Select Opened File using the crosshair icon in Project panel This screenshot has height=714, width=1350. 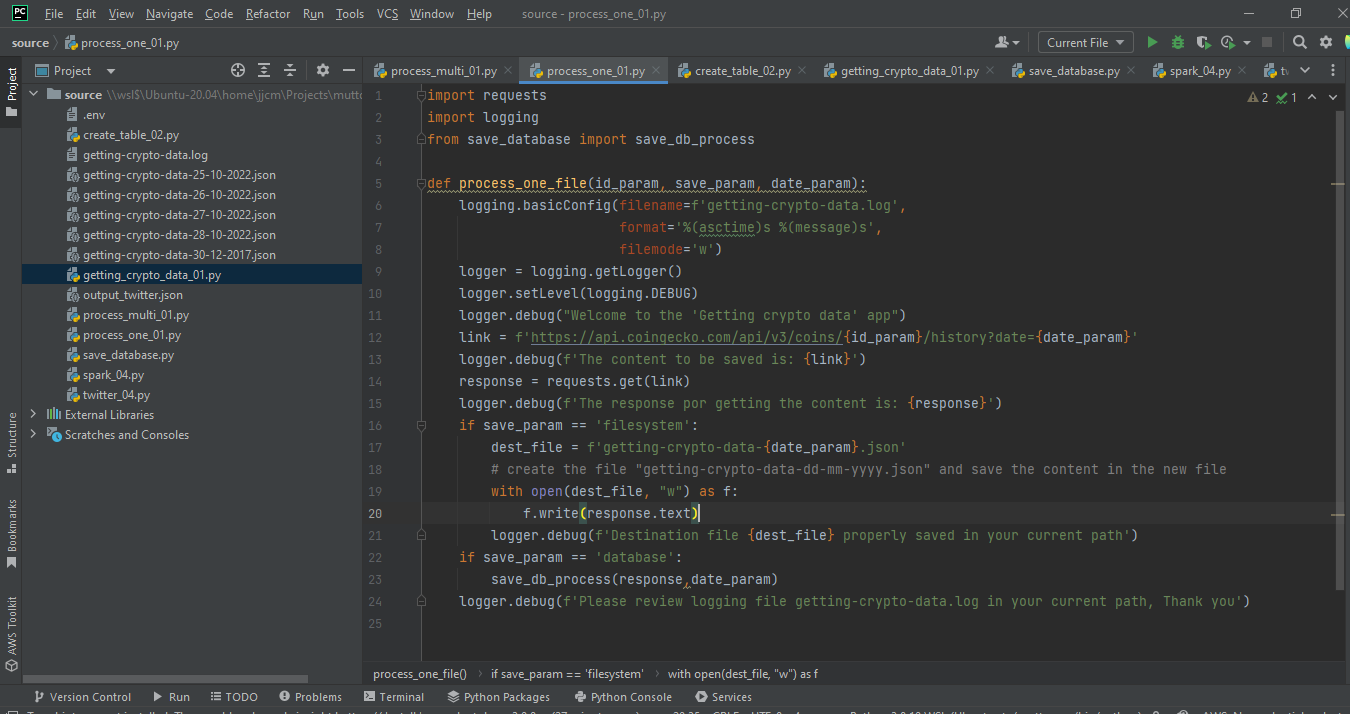(236, 70)
